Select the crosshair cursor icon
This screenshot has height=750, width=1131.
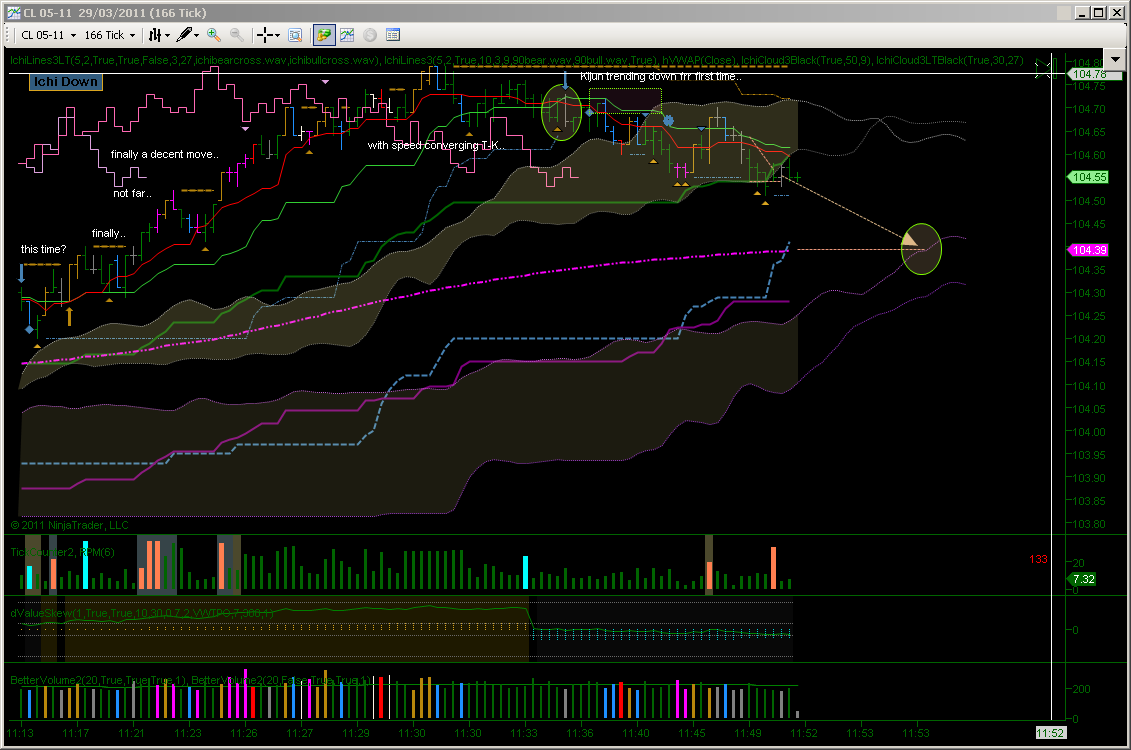pos(265,35)
